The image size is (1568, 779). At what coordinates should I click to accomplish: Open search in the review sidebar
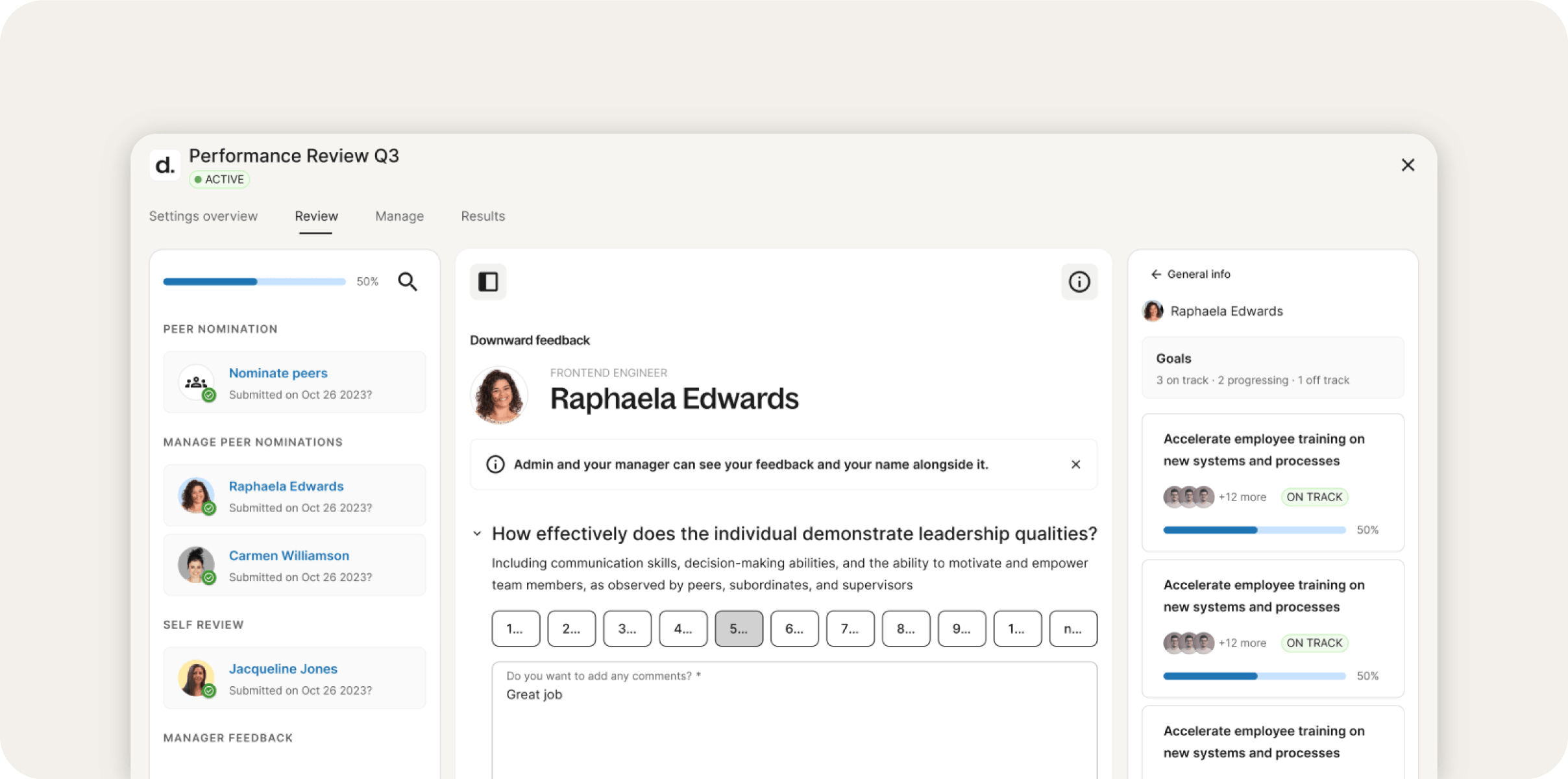tap(408, 281)
